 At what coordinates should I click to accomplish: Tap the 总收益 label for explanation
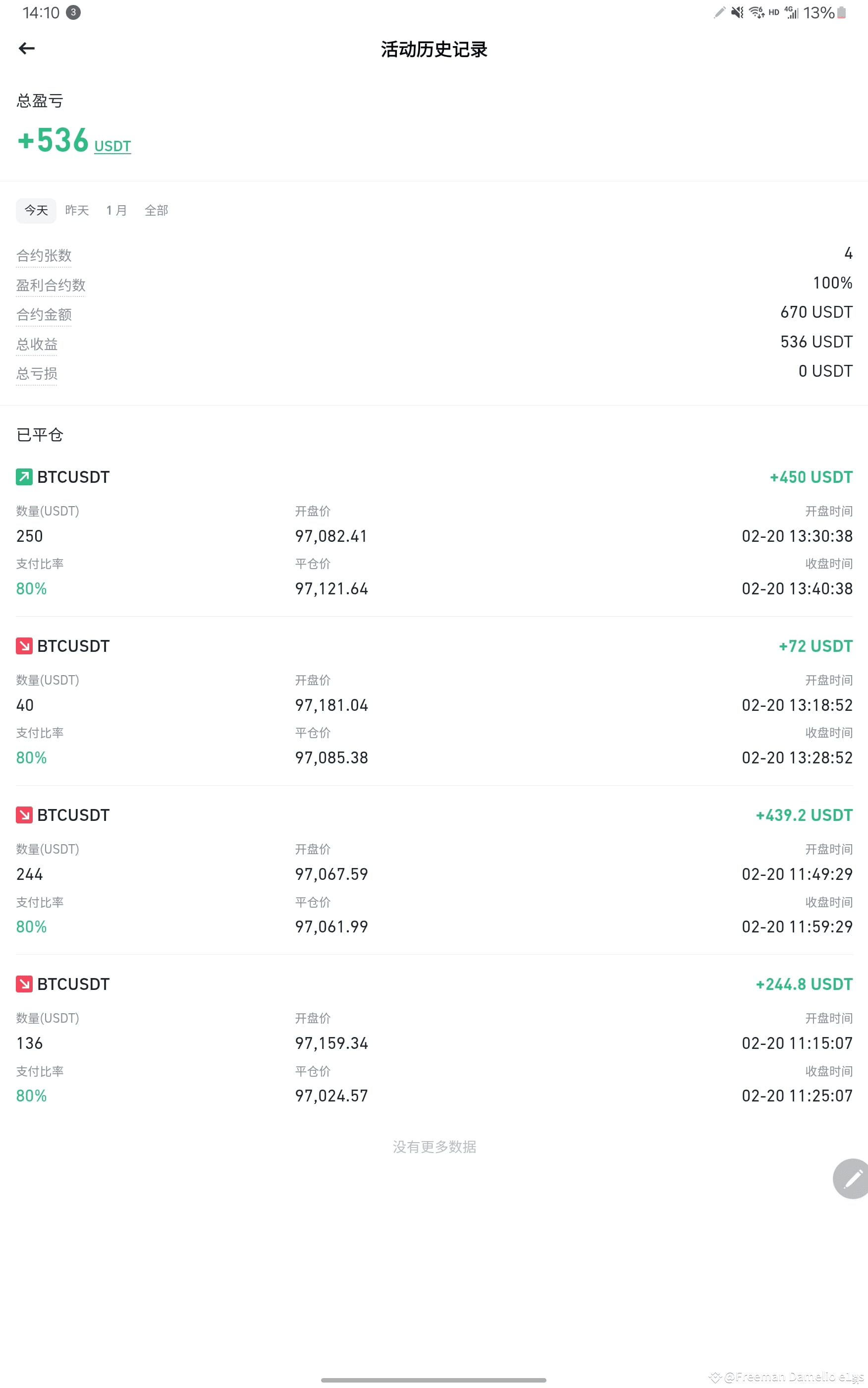pyautogui.click(x=37, y=344)
